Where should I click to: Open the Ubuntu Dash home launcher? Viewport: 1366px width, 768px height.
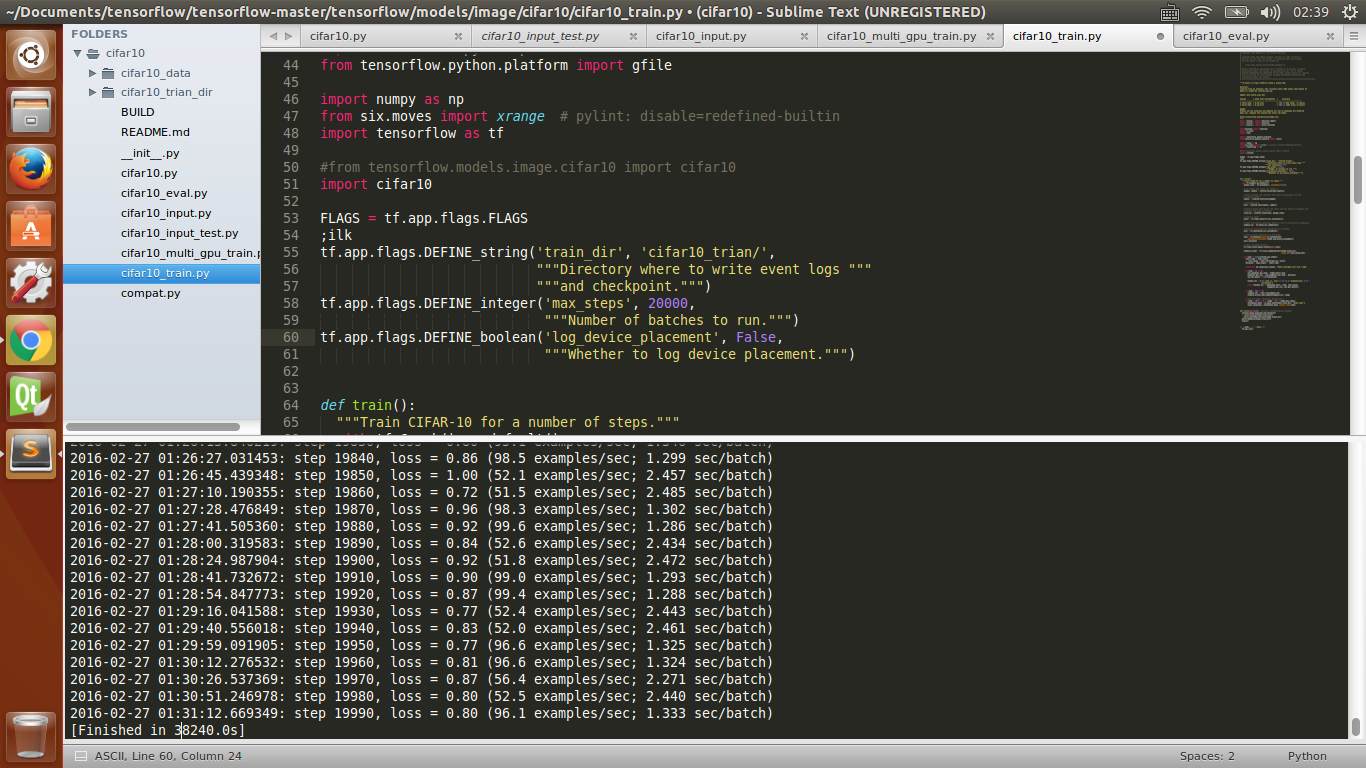point(32,55)
